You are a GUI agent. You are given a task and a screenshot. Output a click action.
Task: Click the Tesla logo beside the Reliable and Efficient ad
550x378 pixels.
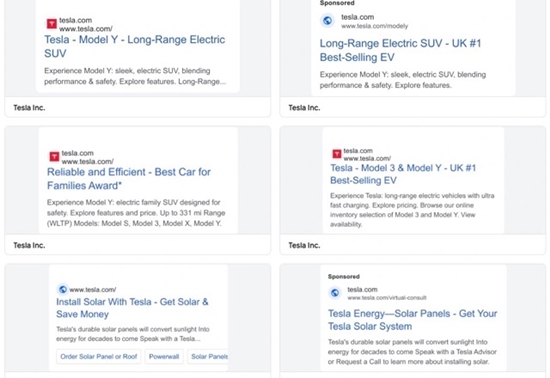[x=54, y=156]
